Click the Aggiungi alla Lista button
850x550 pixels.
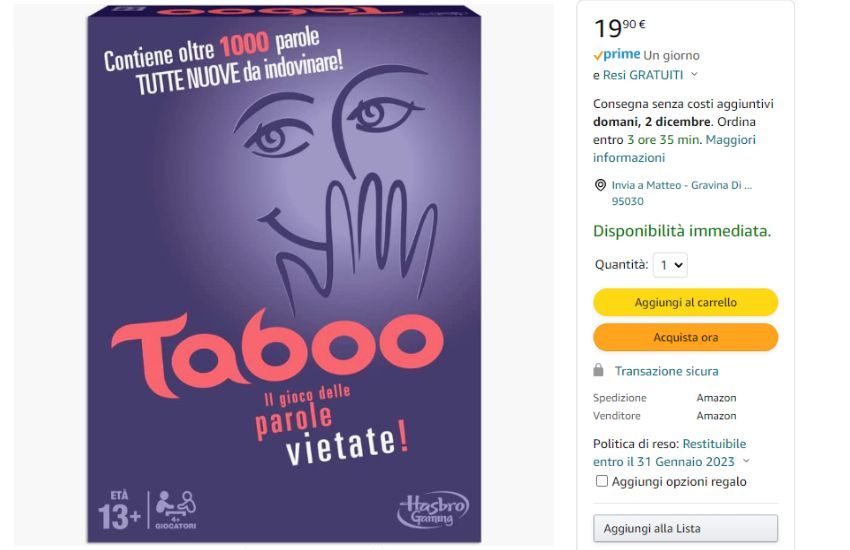[x=685, y=528]
